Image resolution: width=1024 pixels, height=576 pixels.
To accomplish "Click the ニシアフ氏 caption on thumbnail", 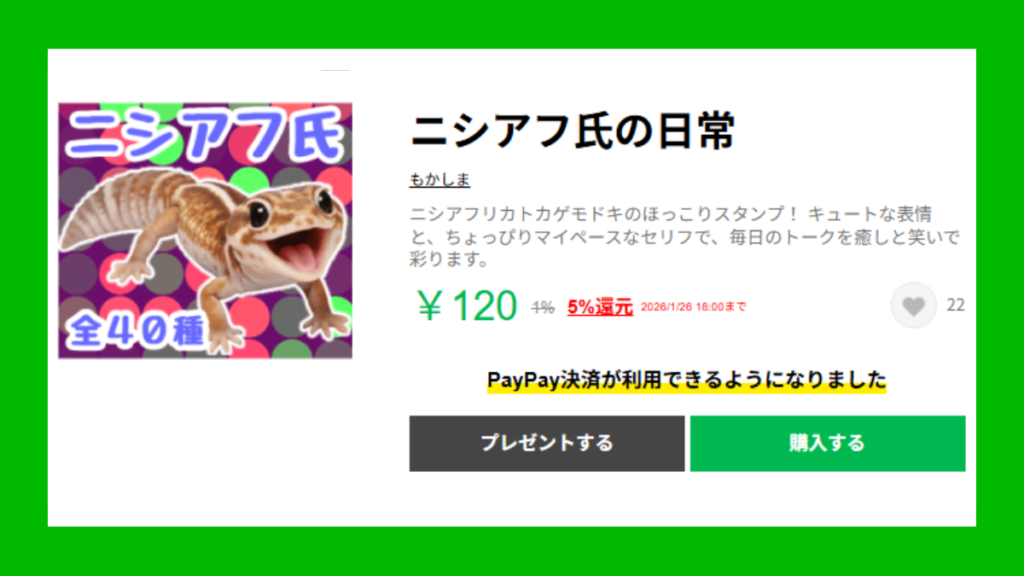I will [x=205, y=134].
